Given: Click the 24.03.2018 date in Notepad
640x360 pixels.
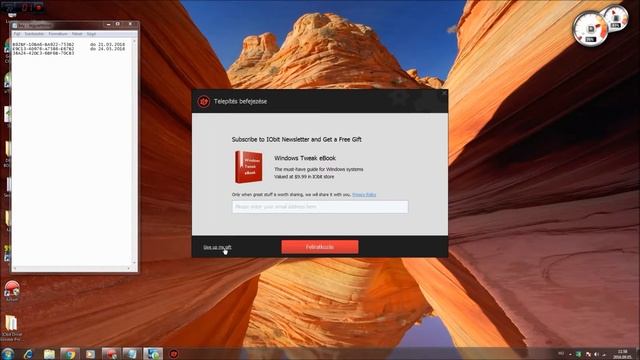Looking at the screenshot, I should [111, 49].
